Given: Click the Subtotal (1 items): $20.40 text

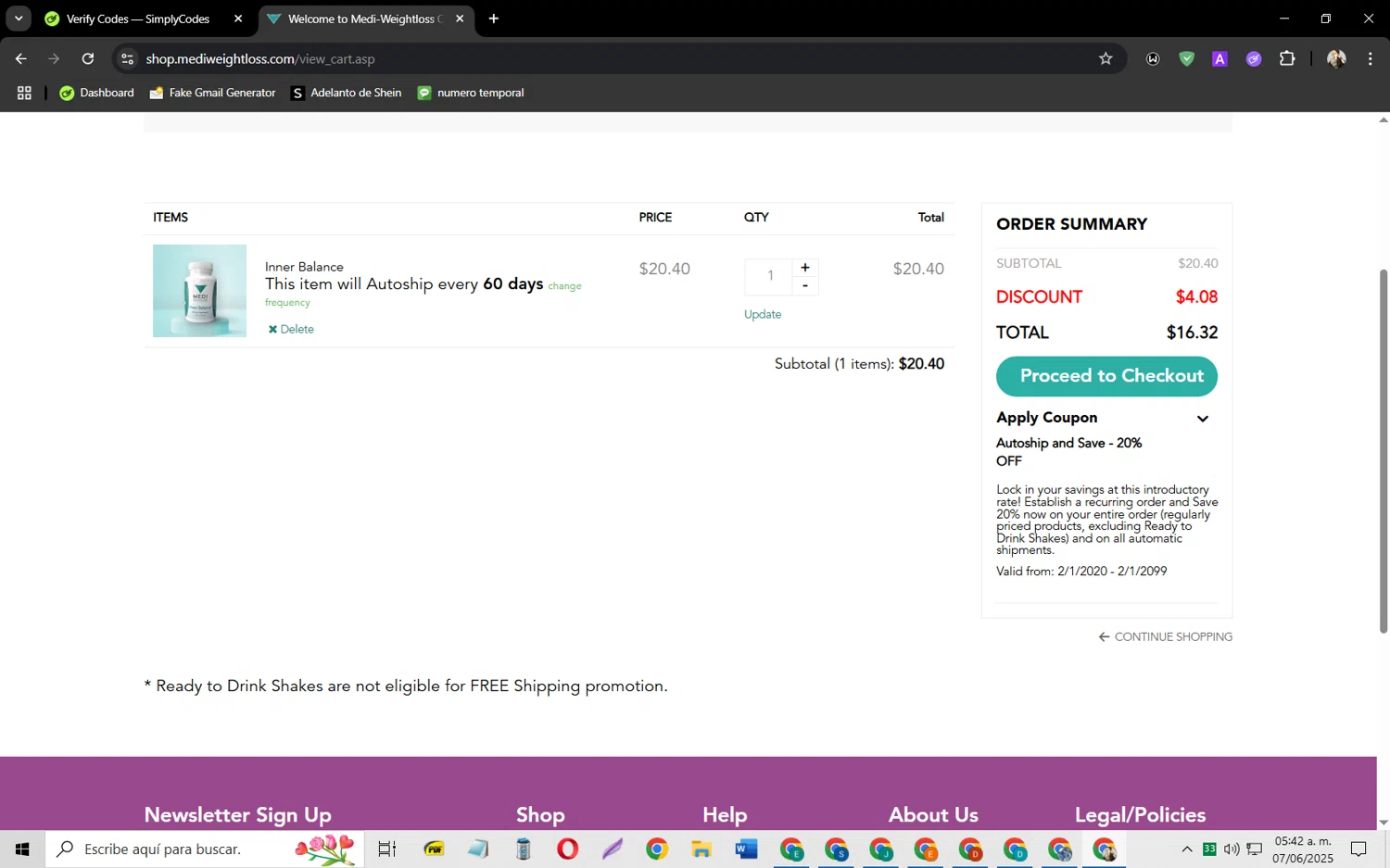Looking at the screenshot, I should (859, 364).
